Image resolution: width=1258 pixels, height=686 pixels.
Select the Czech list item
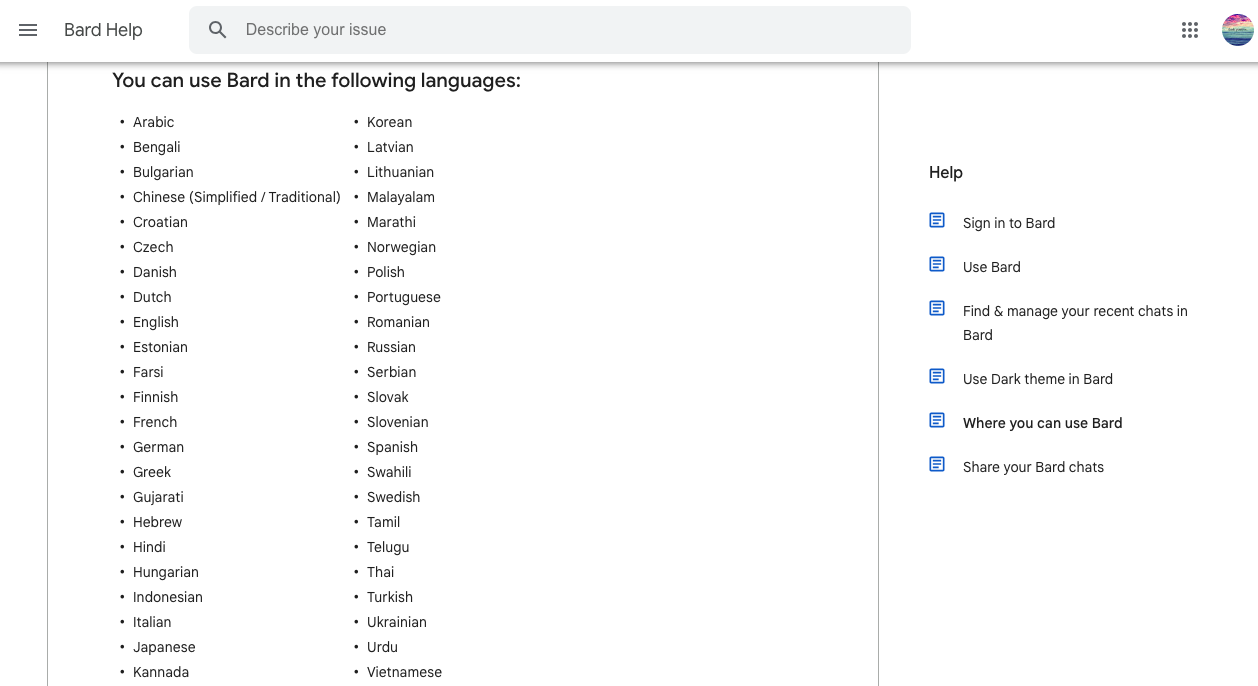(153, 247)
